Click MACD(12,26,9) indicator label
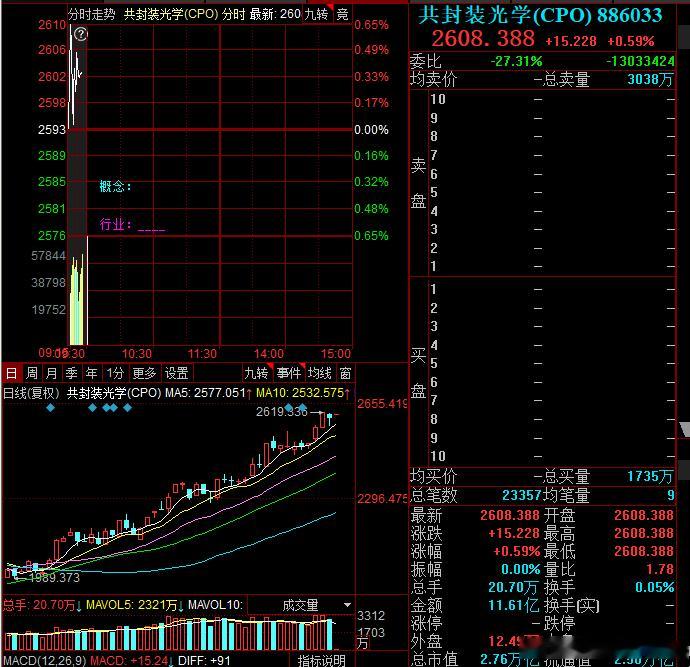 click(44, 660)
